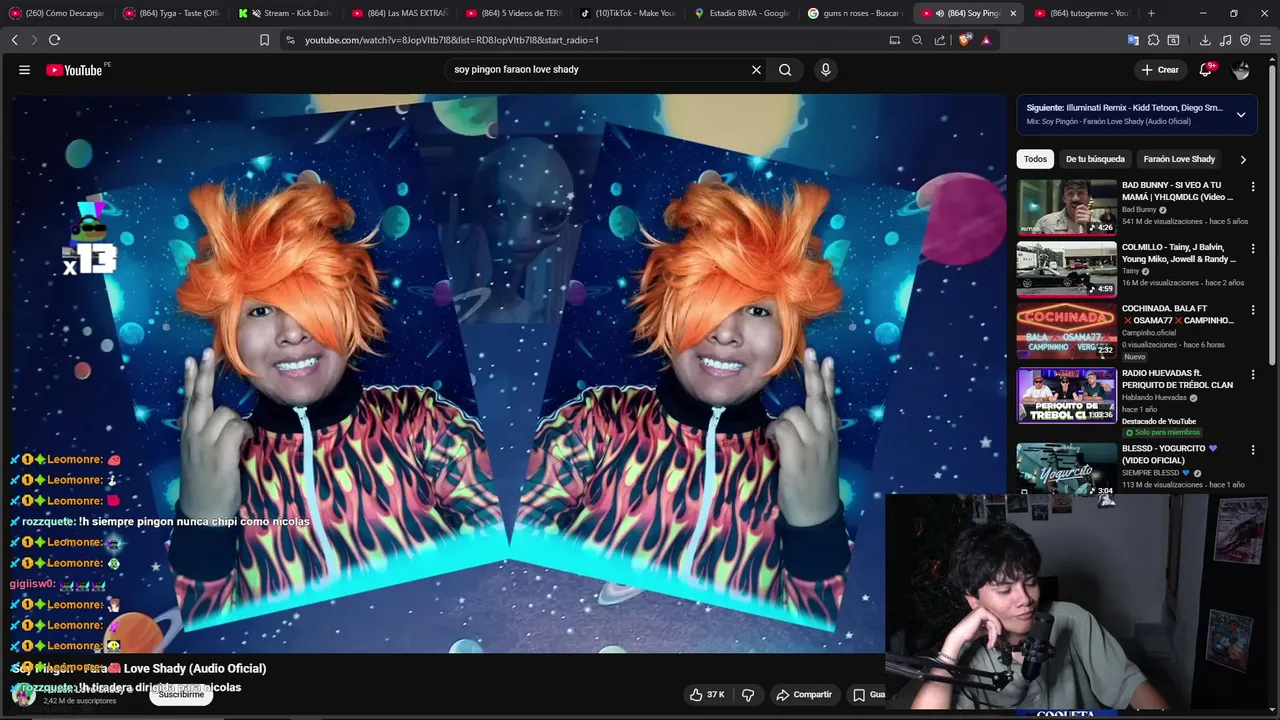Open RADIO HUEVADAS ft. PERIQUITO title
The width and height of the screenshot is (1280, 720).
click(x=1177, y=379)
